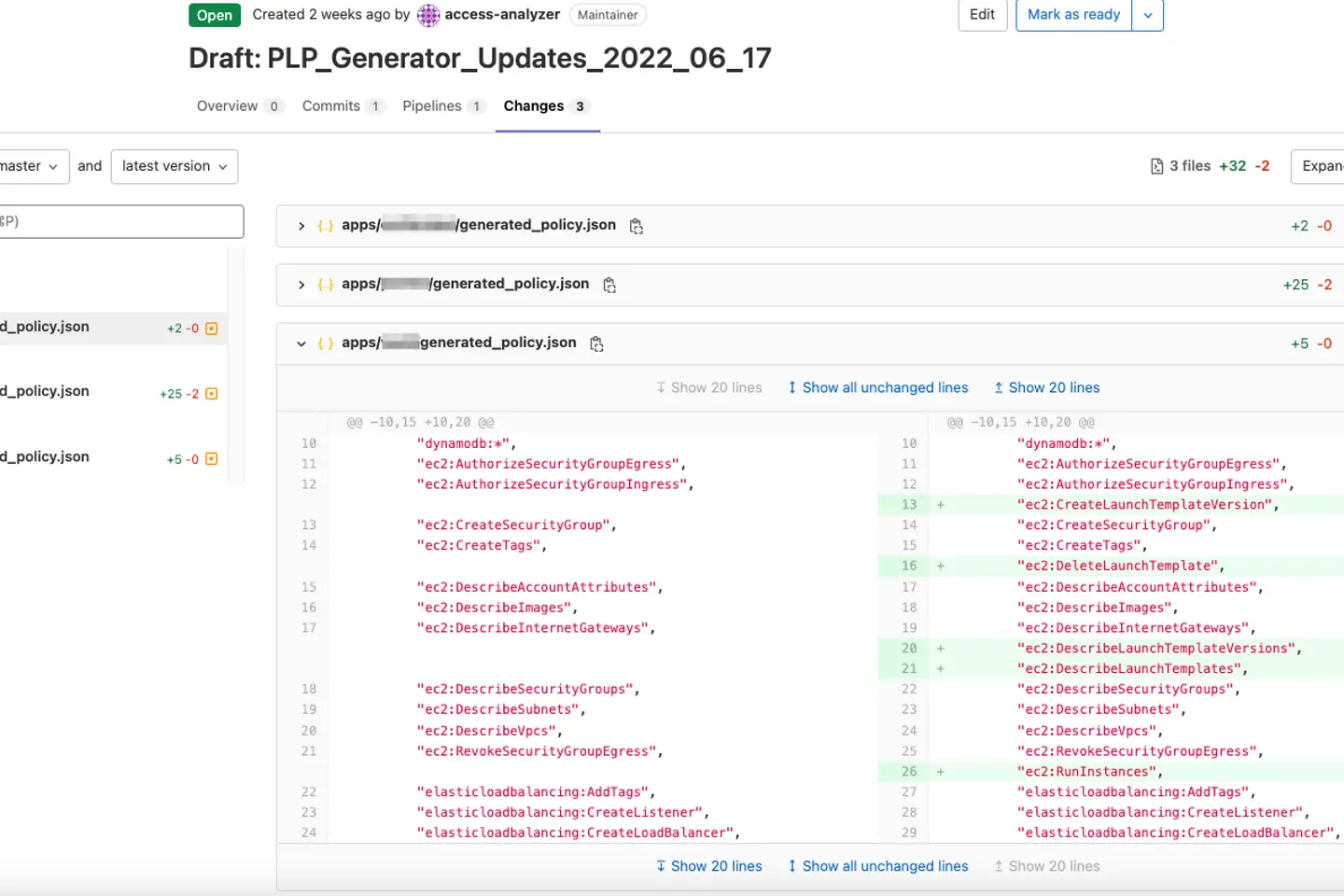
Task: Click new line number 10 in right pane
Action: (909, 443)
